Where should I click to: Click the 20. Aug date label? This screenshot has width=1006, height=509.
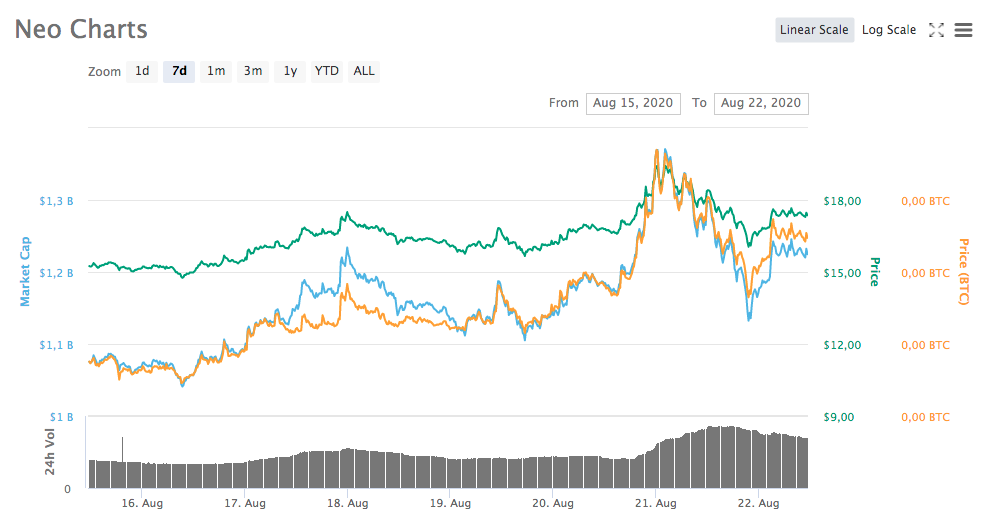tap(553, 503)
